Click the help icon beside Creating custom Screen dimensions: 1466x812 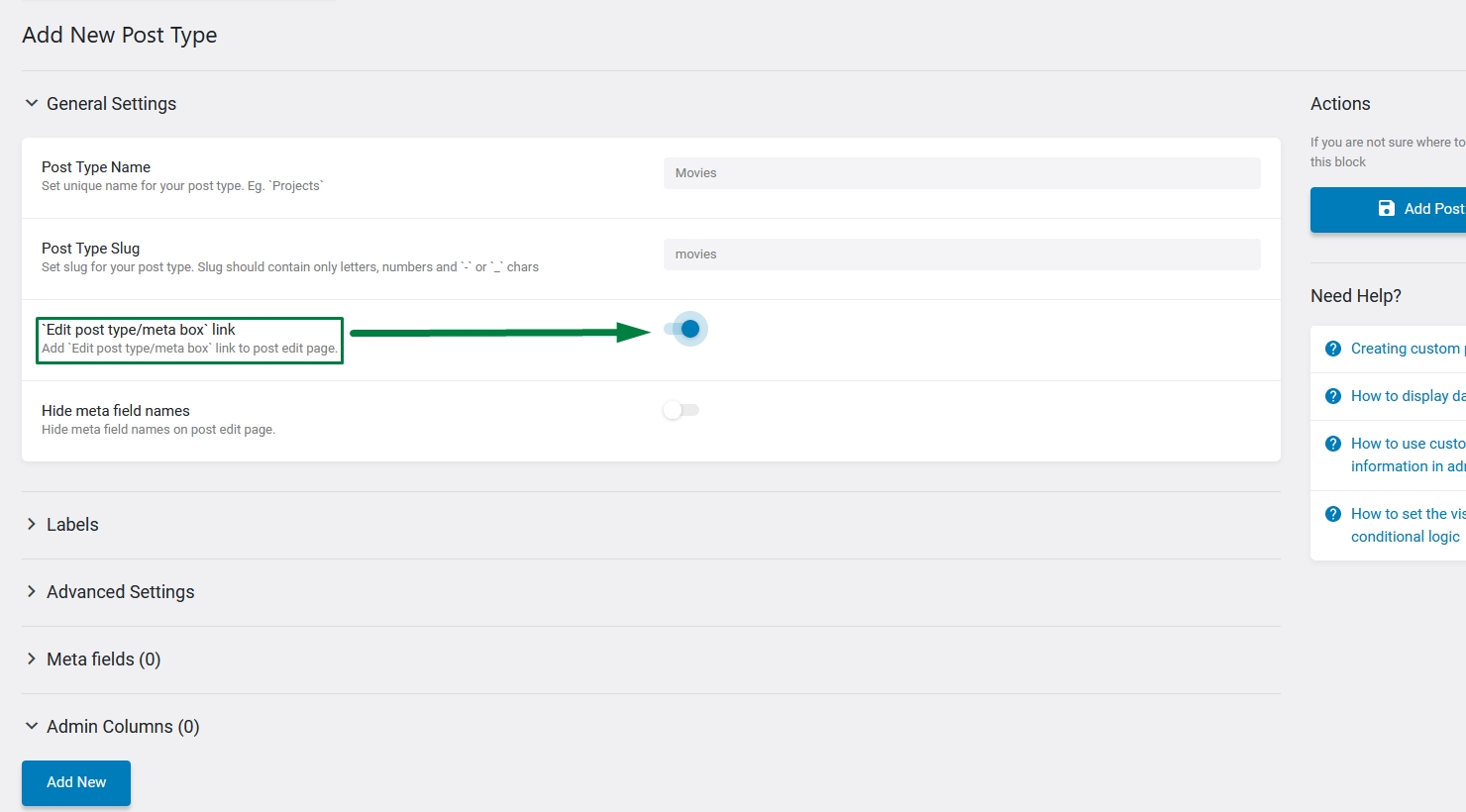[x=1333, y=349]
